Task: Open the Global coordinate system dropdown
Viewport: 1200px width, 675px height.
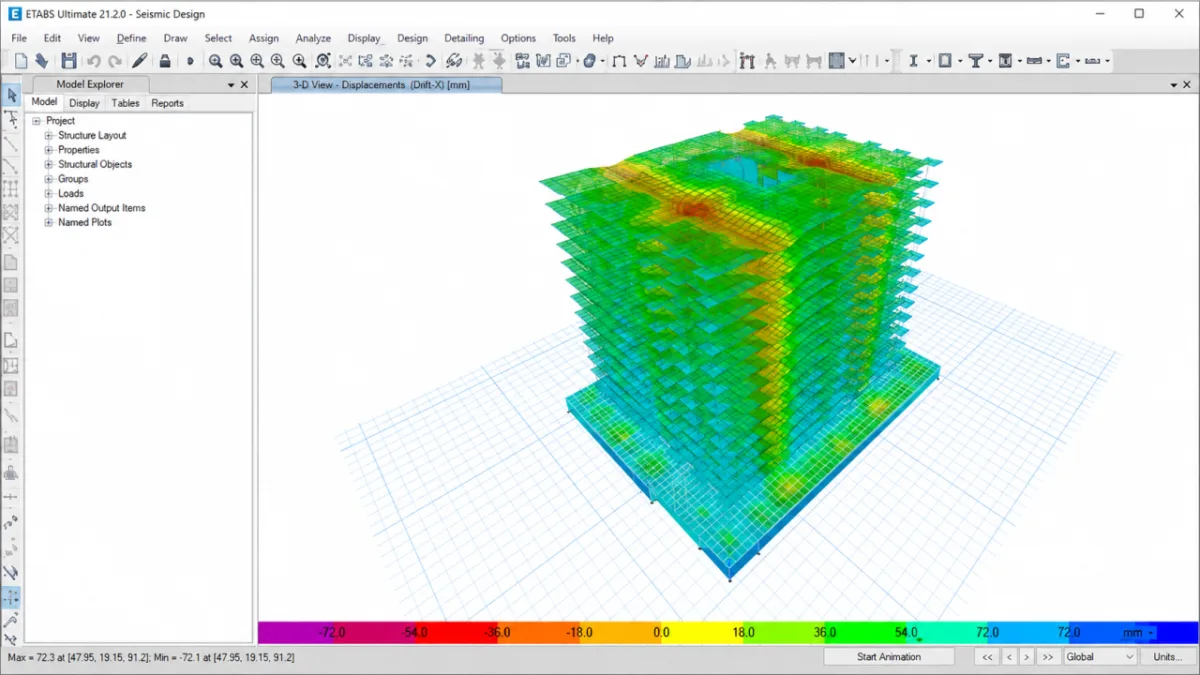Action: [1100, 657]
